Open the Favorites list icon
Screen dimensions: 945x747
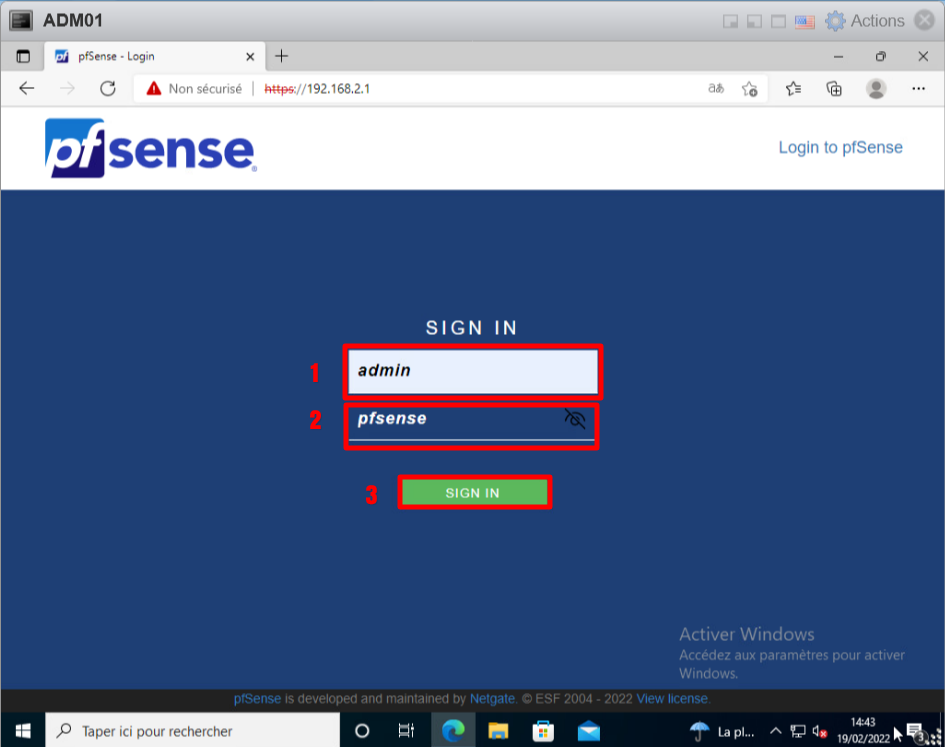[793, 89]
